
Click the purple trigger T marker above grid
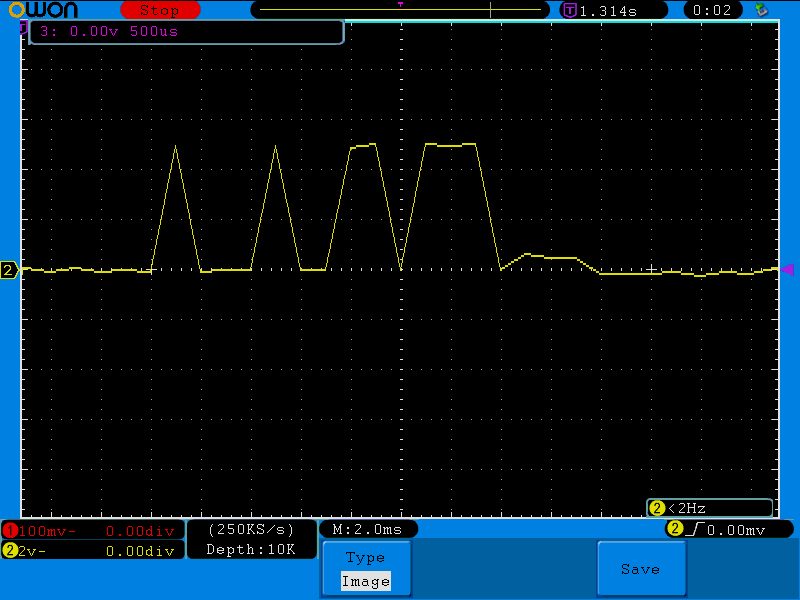(x=401, y=4)
